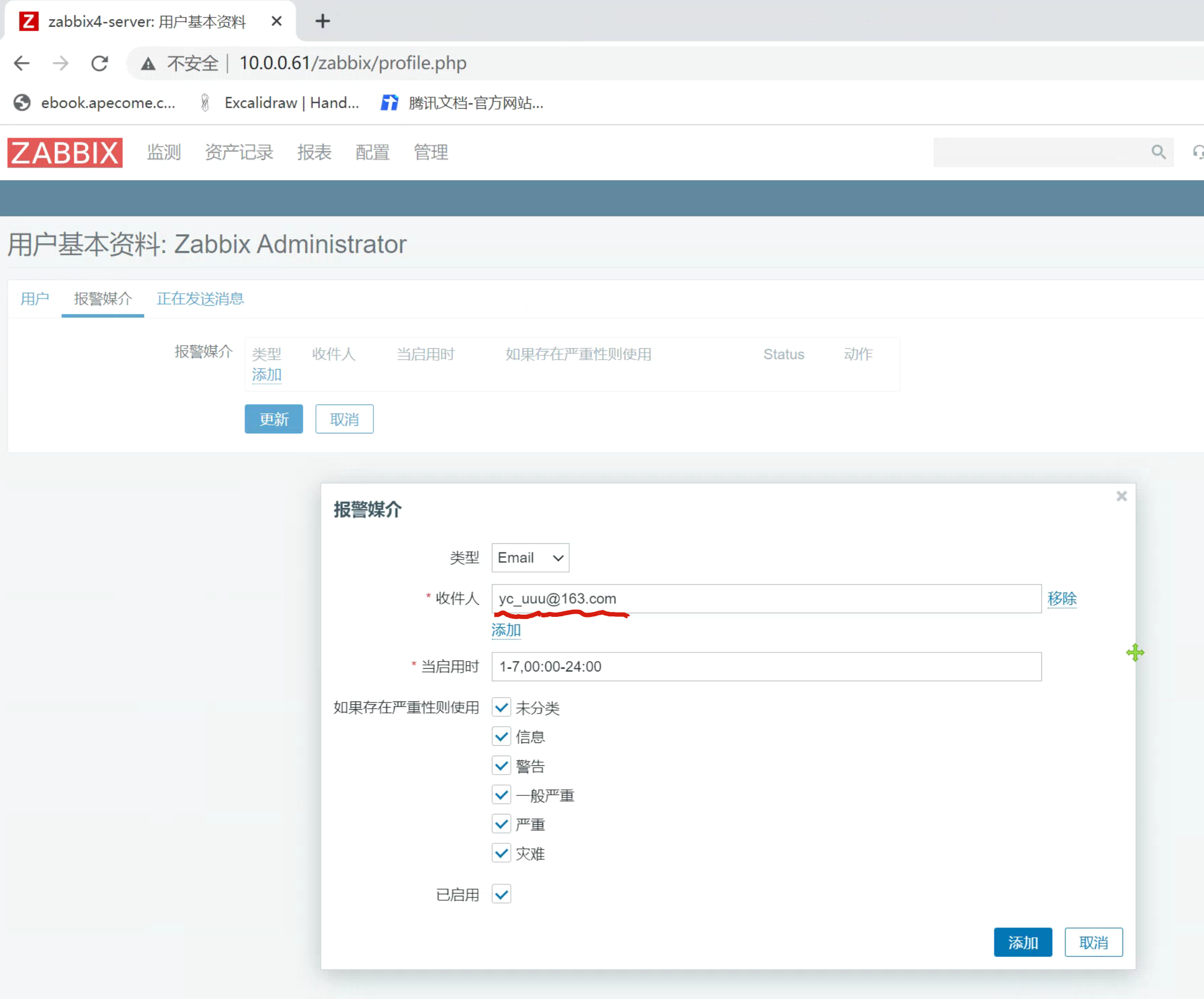
Task: Click the 移除 recipient link
Action: pyautogui.click(x=1061, y=599)
